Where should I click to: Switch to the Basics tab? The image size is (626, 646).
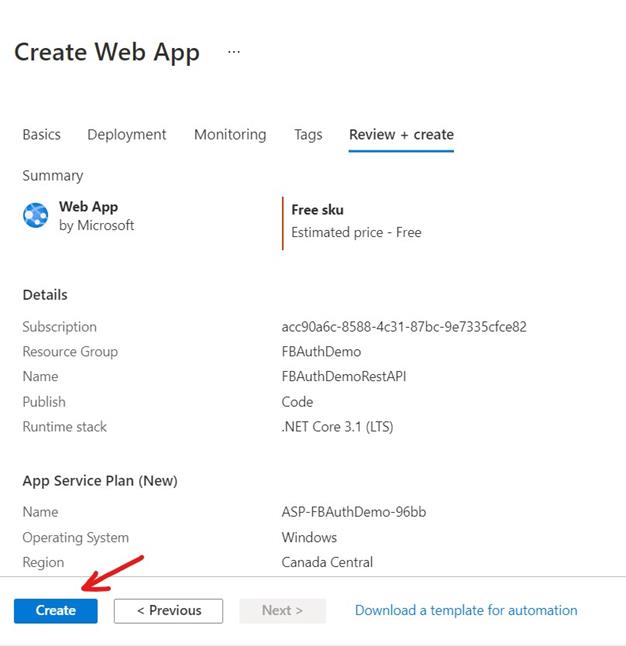coord(42,135)
